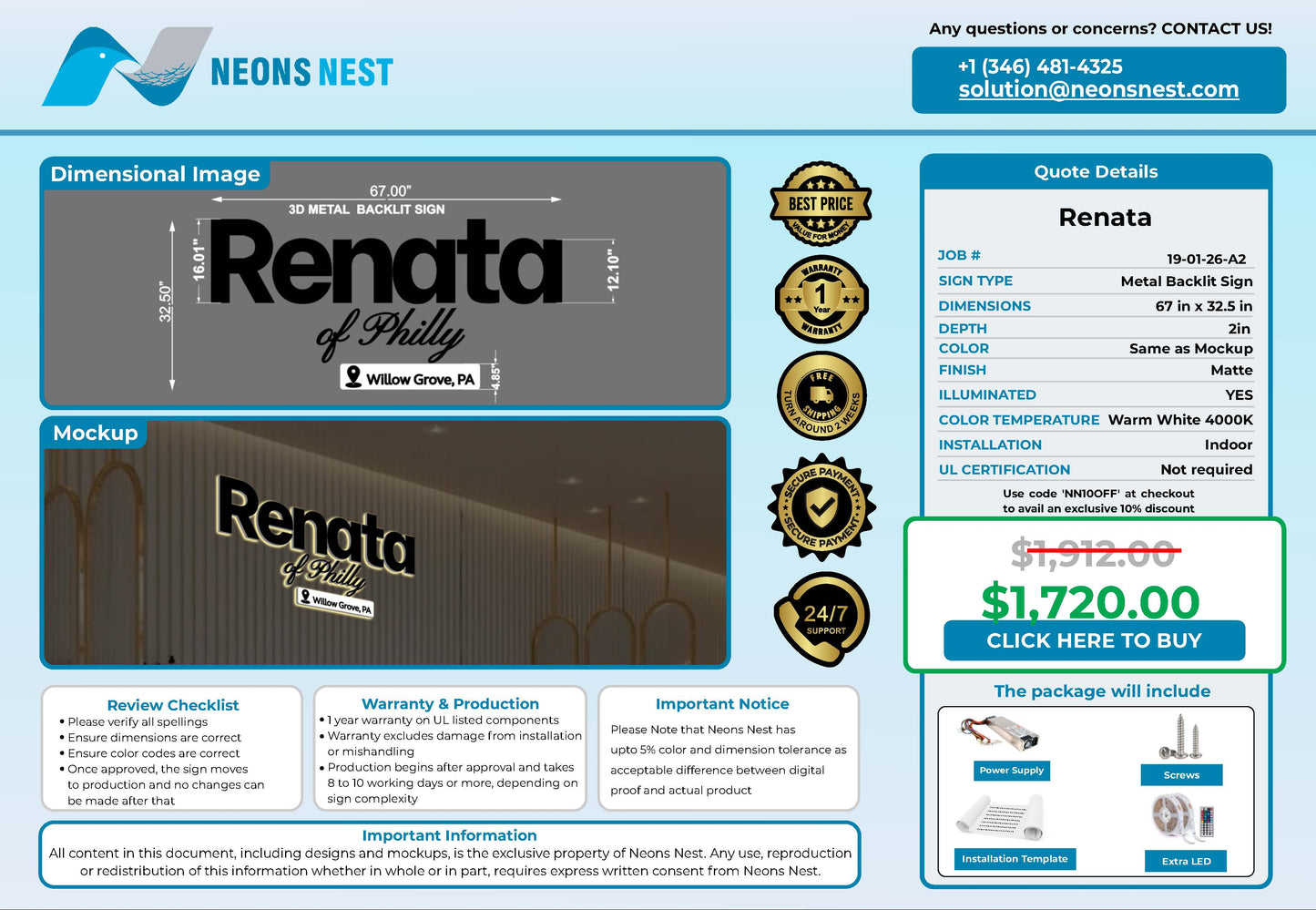Click the Best Price gold badge
The image size is (1316, 910).
click(x=821, y=204)
